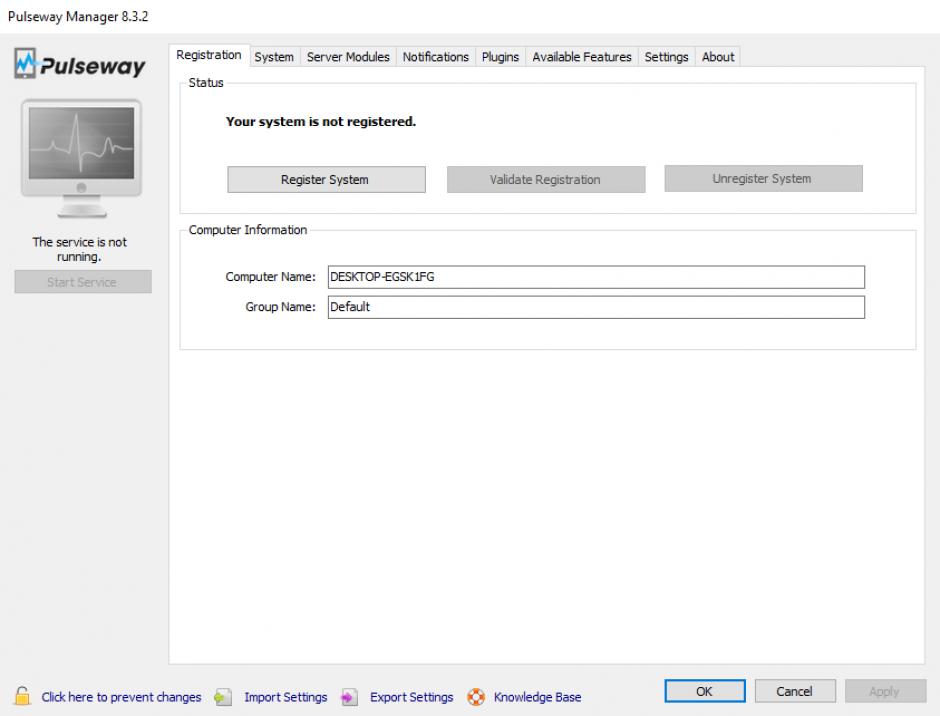The width and height of the screenshot is (940, 716).
Task: Click the 'Computer Name:' label
Action: point(270,277)
